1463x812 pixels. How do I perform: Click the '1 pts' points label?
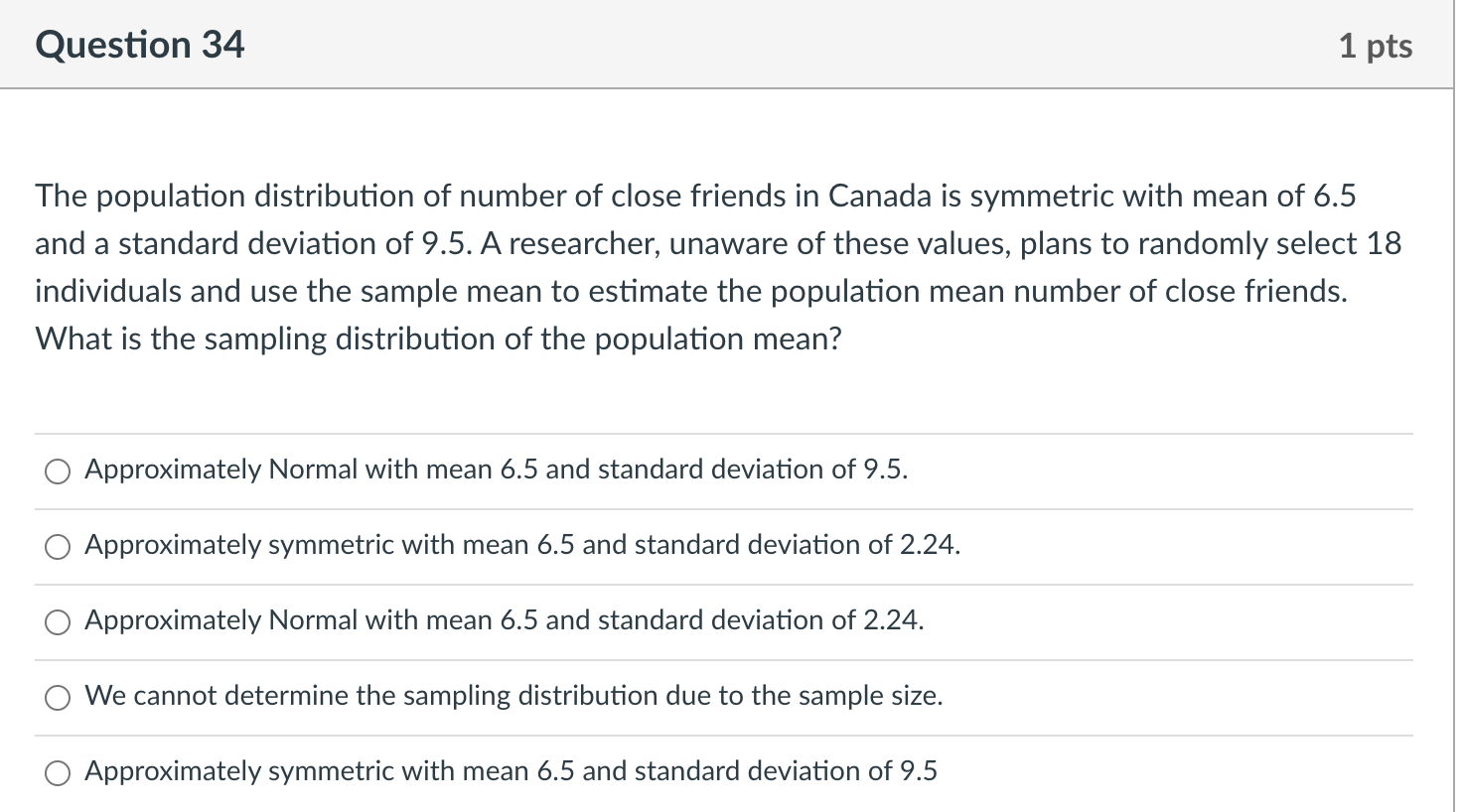pyautogui.click(x=1375, y=46)
